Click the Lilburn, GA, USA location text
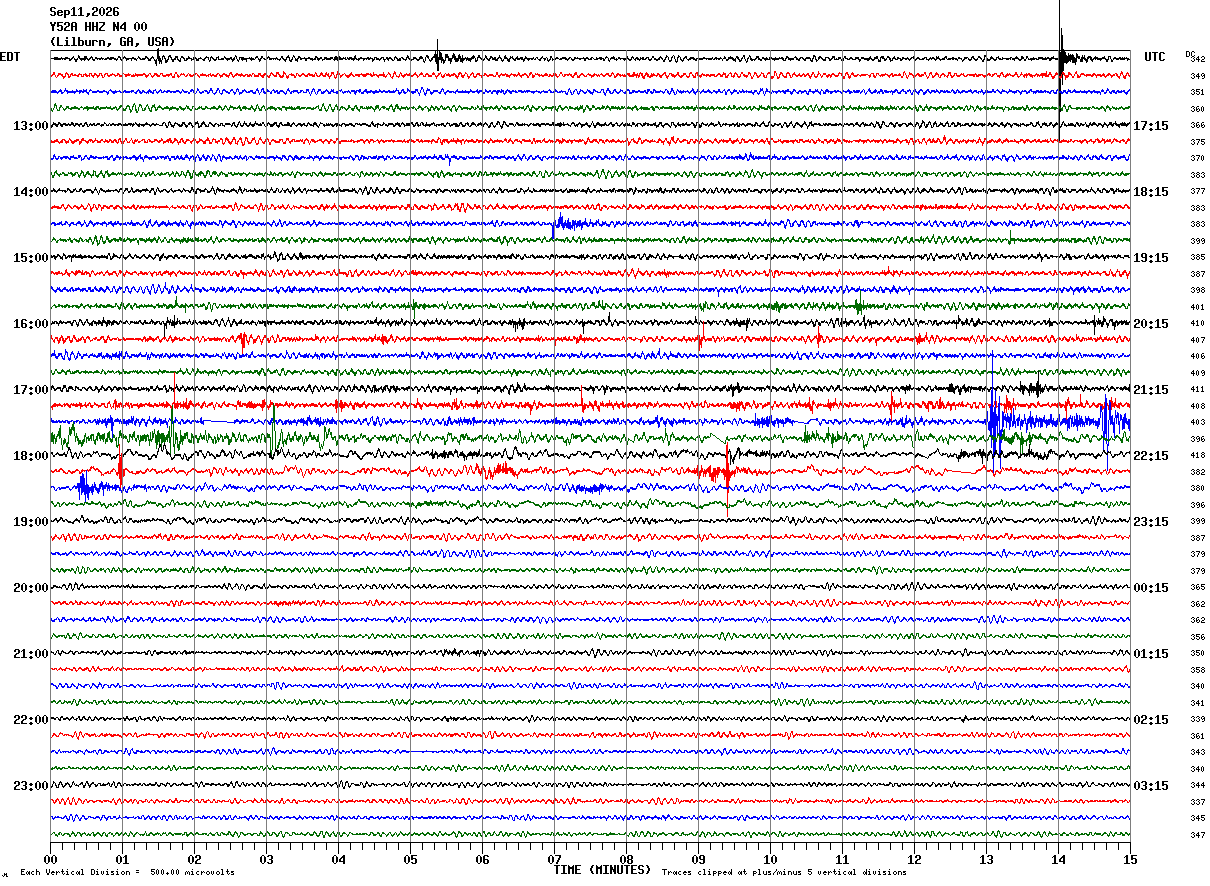 [x=112, y=42]
